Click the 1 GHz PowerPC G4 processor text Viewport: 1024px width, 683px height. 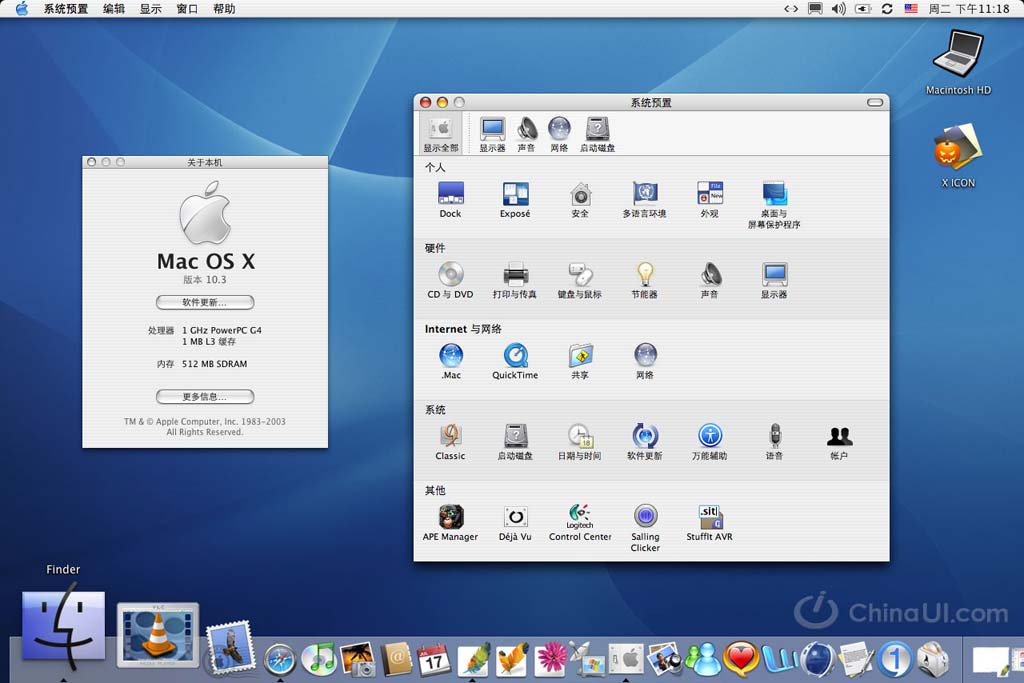pyautogui.click(x=221, y=330)
